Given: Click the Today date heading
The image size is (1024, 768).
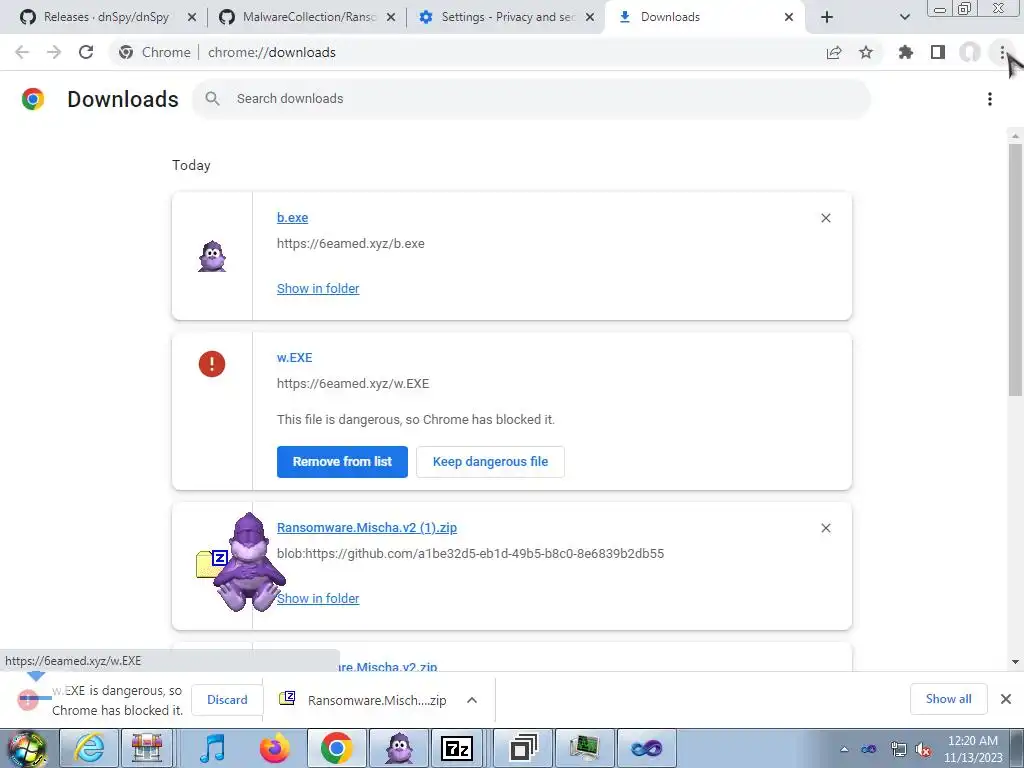Looking at the screenshot, I should 191,165.
